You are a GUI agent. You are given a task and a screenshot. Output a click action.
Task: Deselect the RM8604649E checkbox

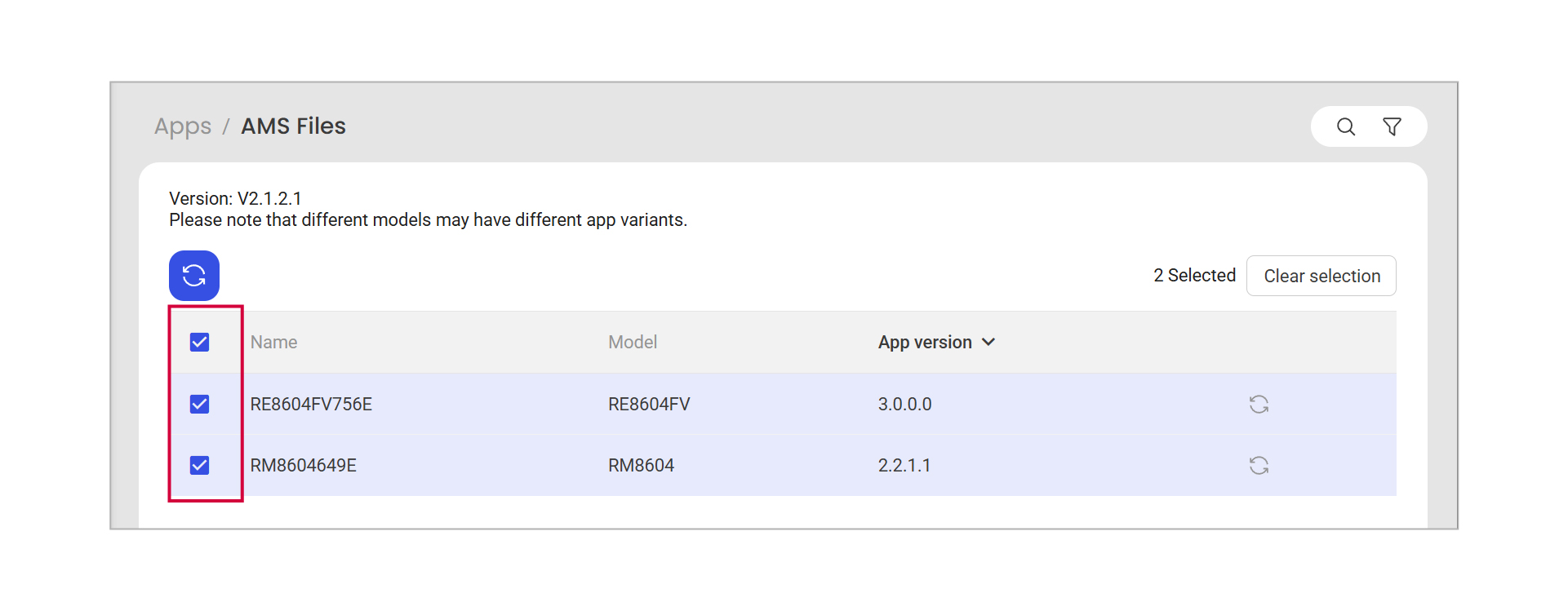pyautogui.click(x=200, y=466)
